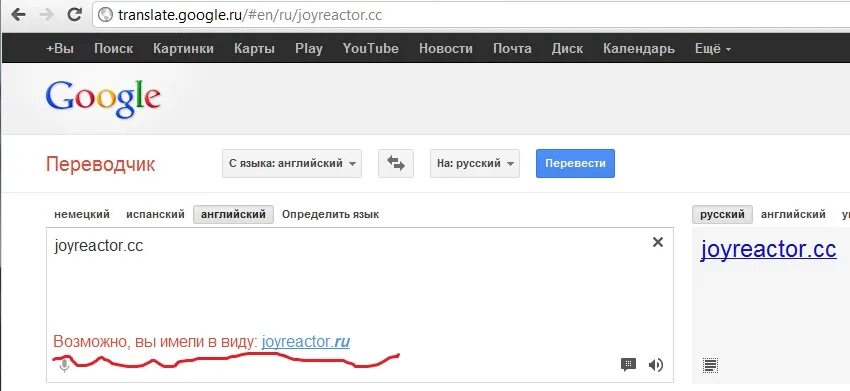The height and width of the screenshot is (391, 850).
Task: Expand the 'Ещё' menu in top bar
Action: click(713, 48)
